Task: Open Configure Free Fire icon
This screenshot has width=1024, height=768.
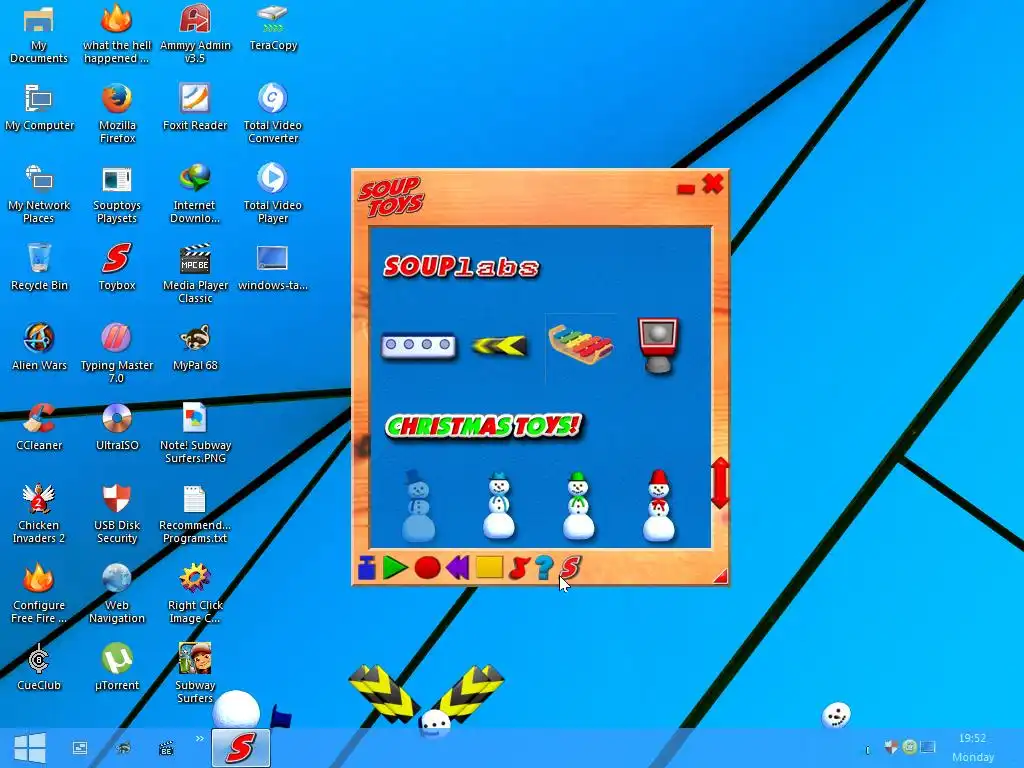Action: coord(39,593)
